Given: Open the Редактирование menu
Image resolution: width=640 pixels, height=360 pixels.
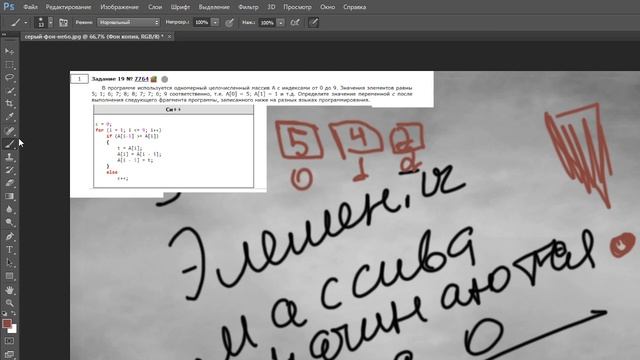Looking at the screenshot, I should pos(68,7).
